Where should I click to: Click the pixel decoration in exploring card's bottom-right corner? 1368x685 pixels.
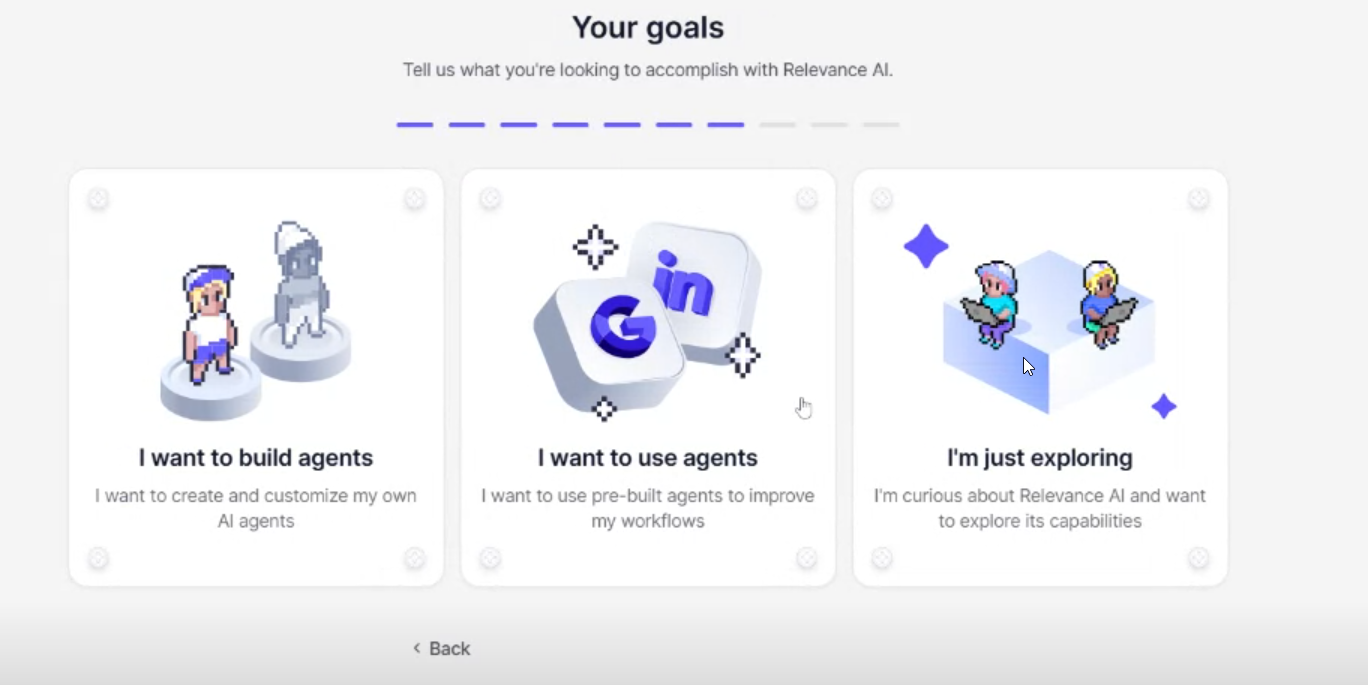pos(1197,557)
